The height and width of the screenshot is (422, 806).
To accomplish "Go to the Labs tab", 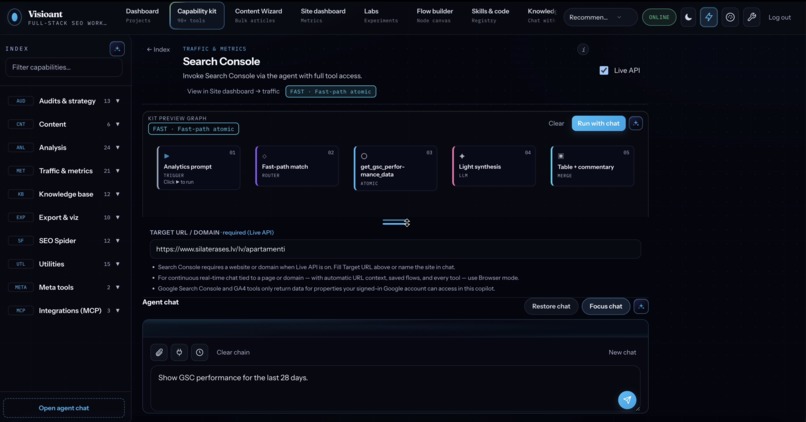I will tap(380, 15).
